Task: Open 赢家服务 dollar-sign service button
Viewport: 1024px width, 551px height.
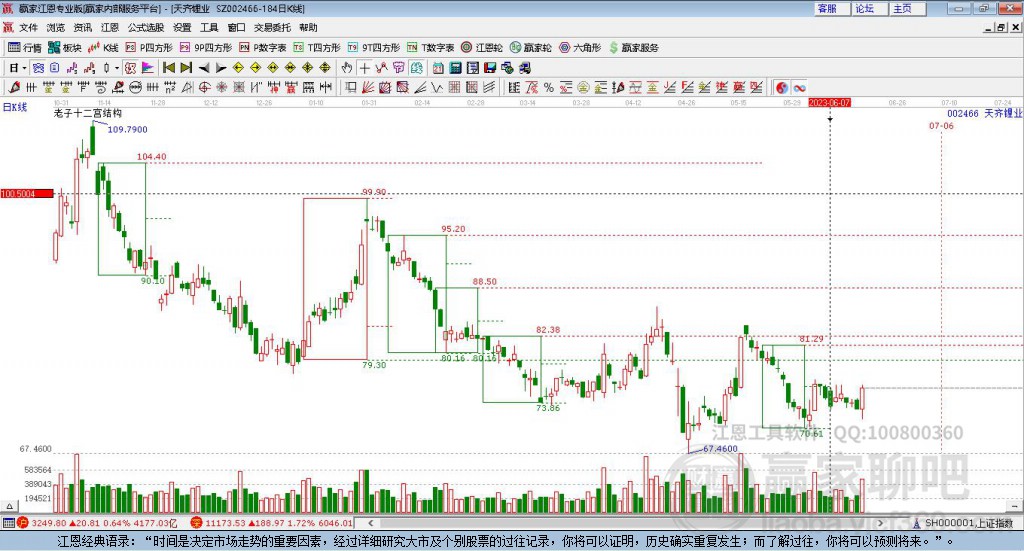Action: tap(633, 48)
